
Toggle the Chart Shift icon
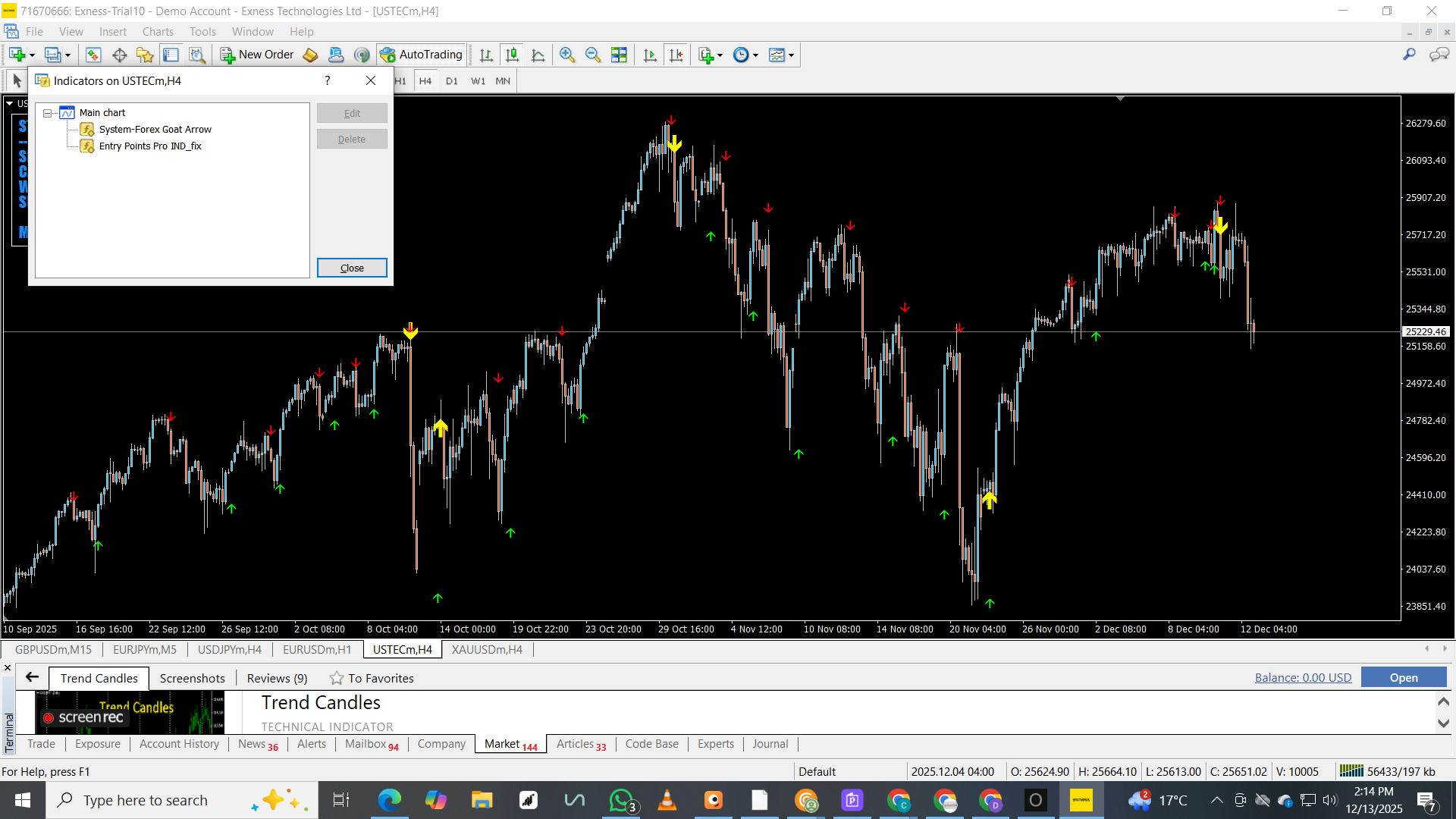[676, 55]
